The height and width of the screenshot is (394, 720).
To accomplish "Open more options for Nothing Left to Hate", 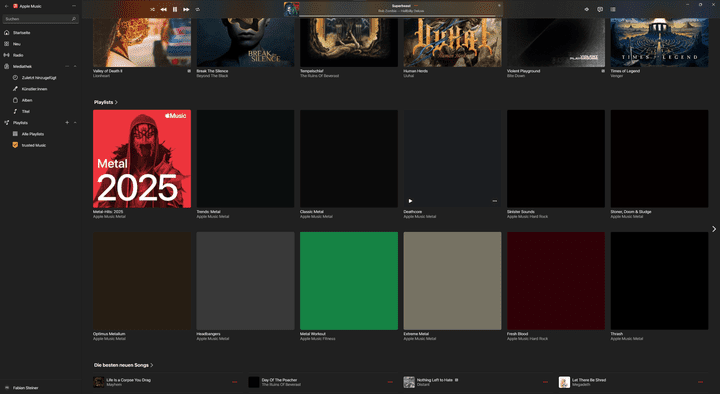I will point(546,382).
